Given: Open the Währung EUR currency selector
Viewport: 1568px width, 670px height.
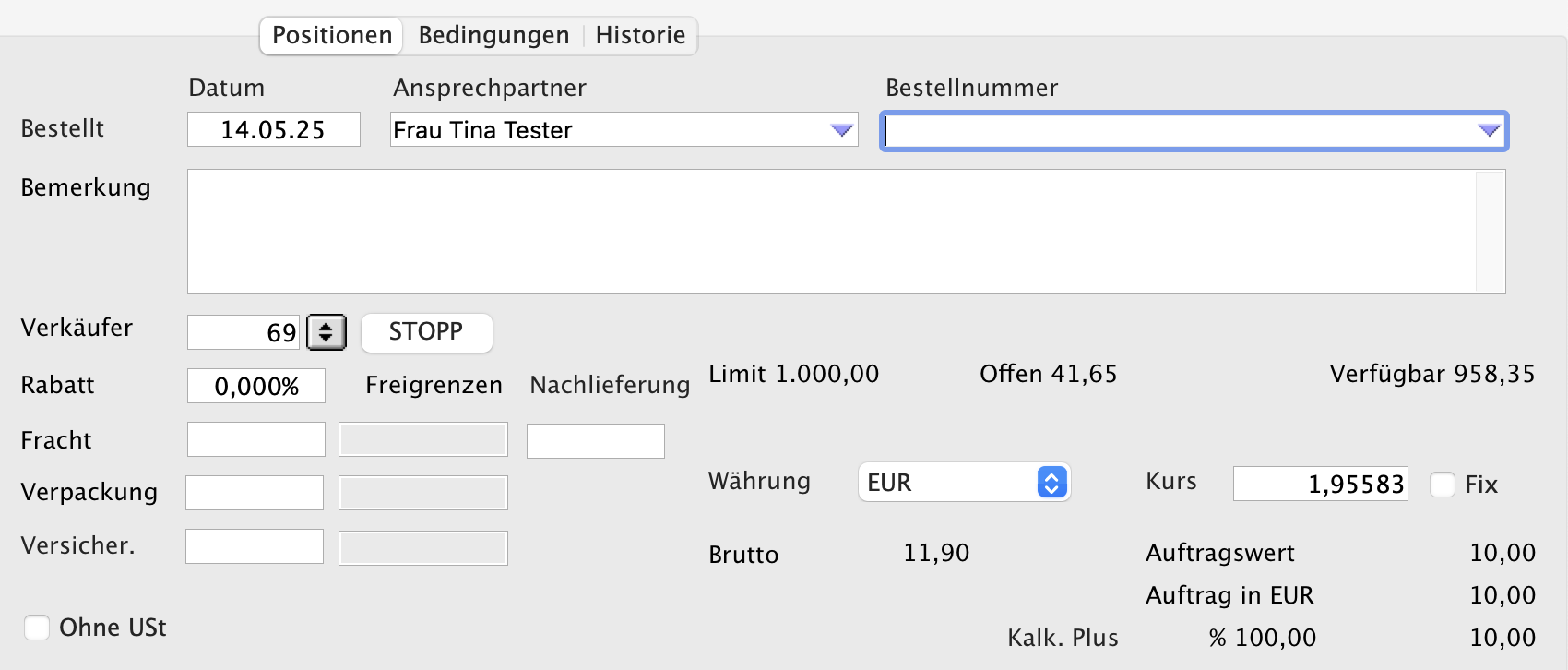Looking at the screenshot, I should click(964, 482).
